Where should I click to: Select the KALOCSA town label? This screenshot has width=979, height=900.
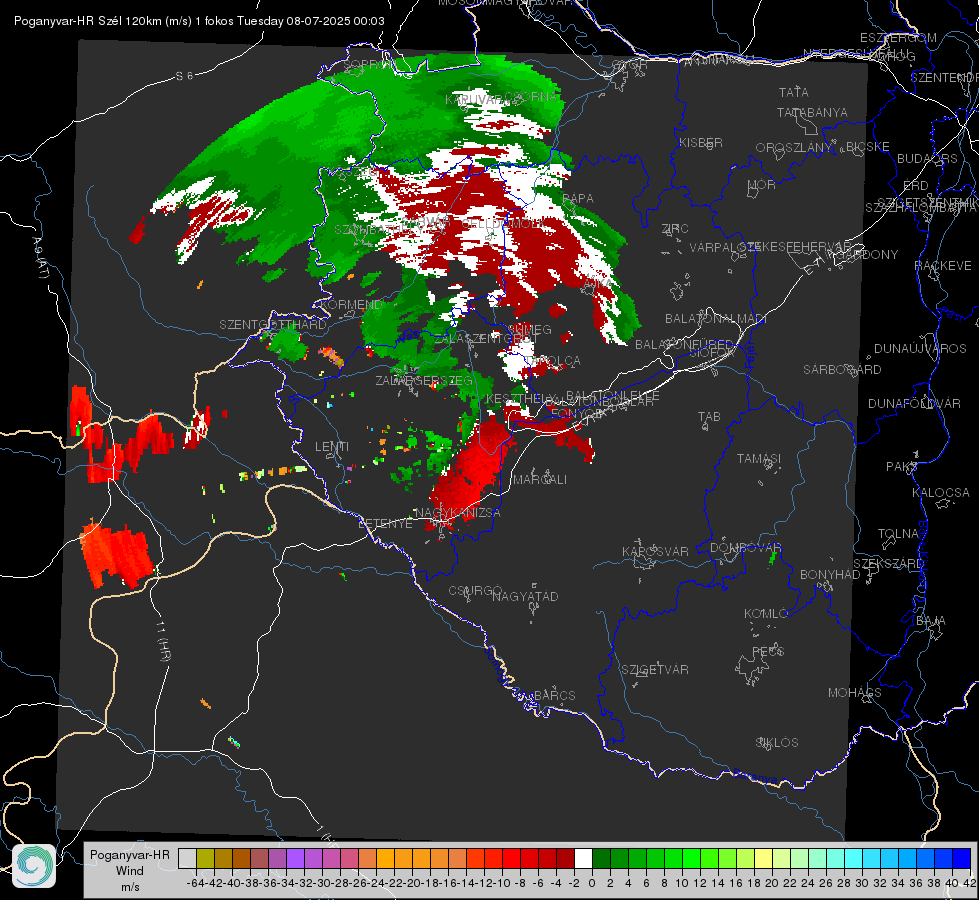pos(940,493)
